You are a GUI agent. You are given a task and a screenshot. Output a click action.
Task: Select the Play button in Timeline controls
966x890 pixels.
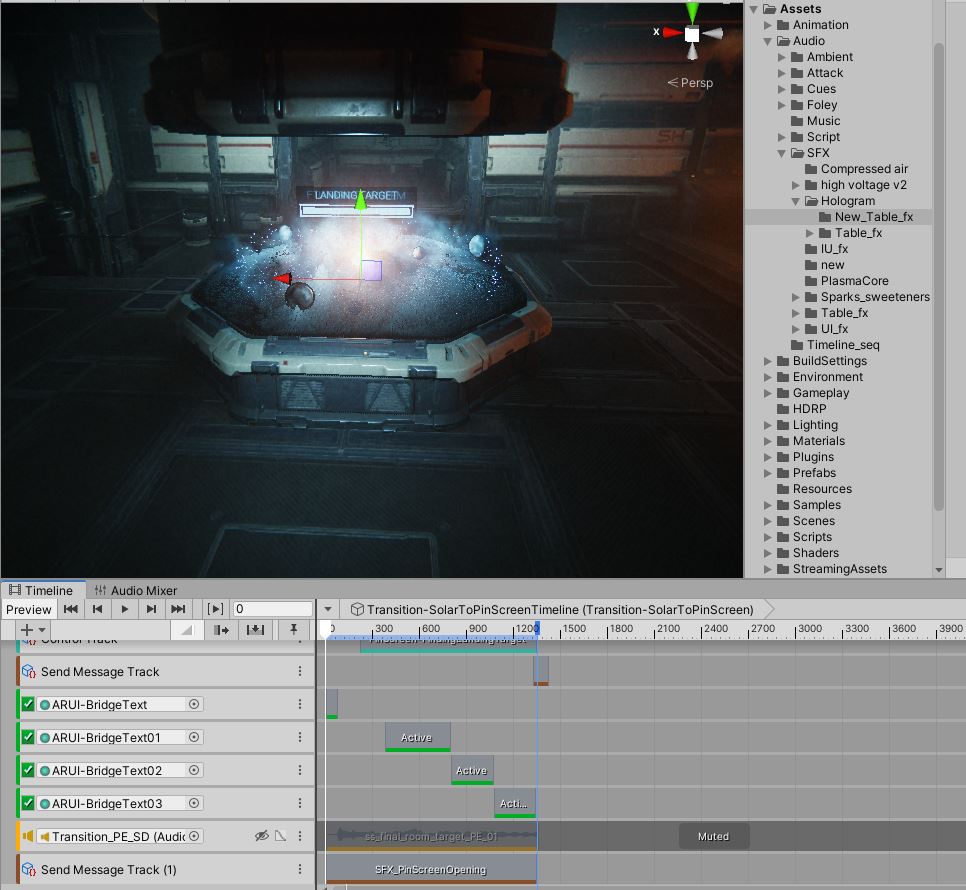pyautogui.click(x=123, y=608)
